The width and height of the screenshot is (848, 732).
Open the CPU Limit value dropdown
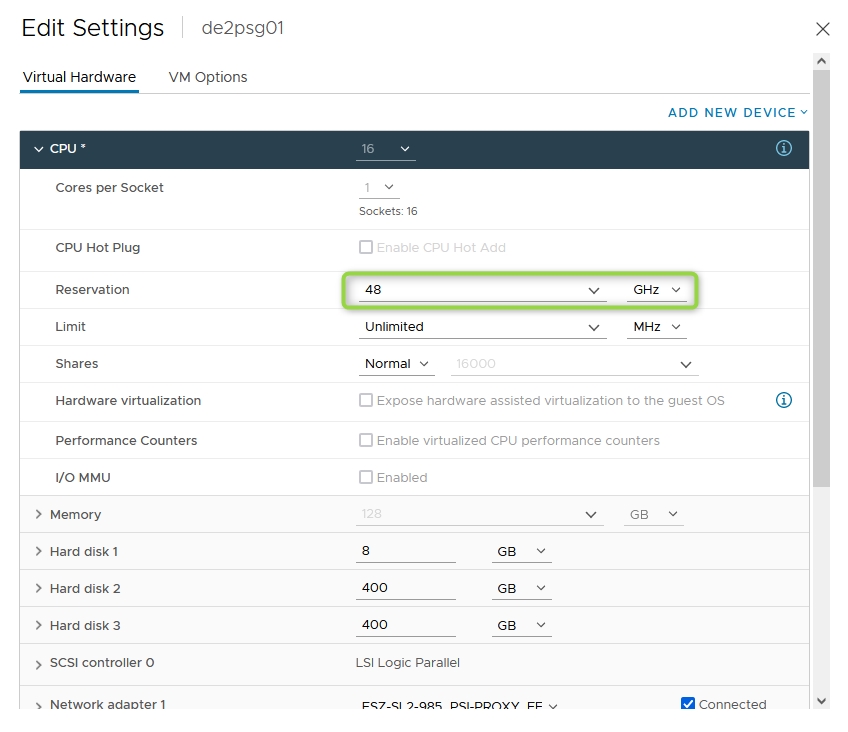pos(483,327)
